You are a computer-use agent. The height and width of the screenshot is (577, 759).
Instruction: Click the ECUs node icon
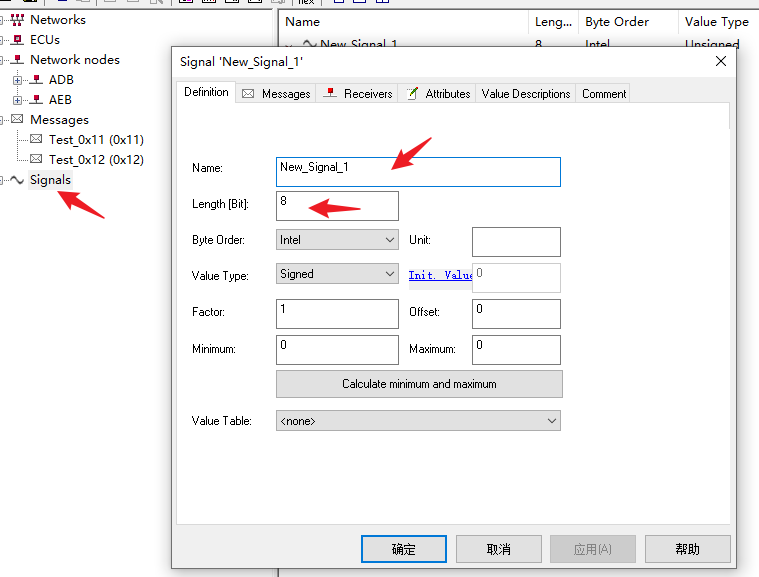[17, 40]
